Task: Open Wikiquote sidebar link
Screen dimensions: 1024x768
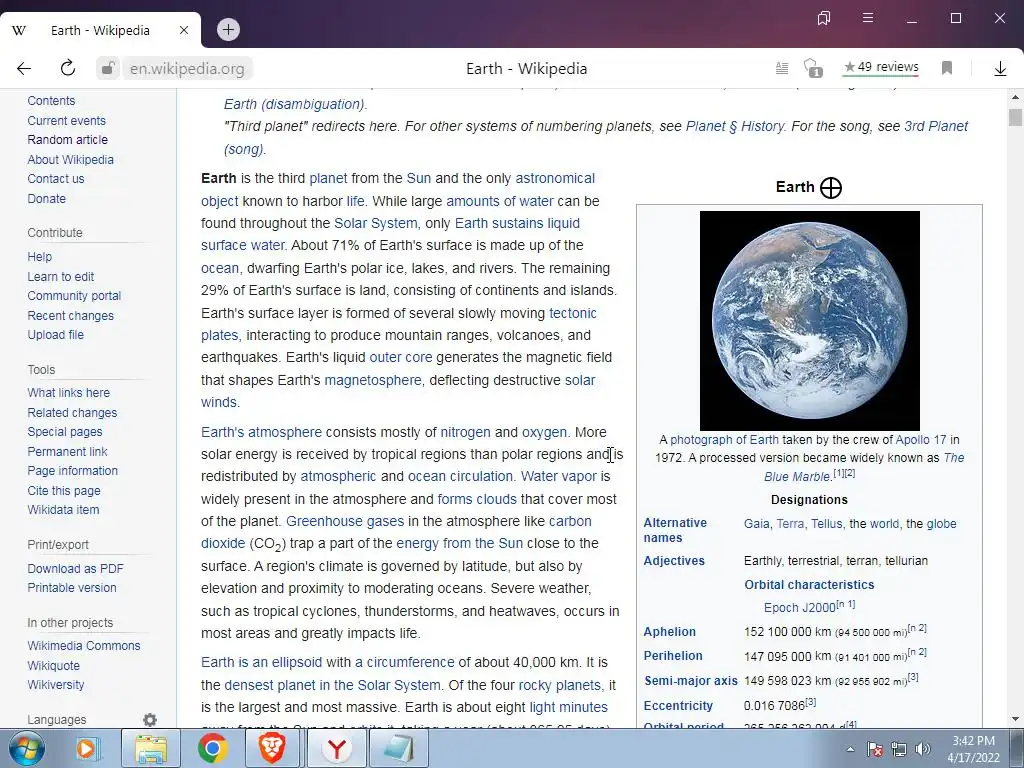Action: 54,665
